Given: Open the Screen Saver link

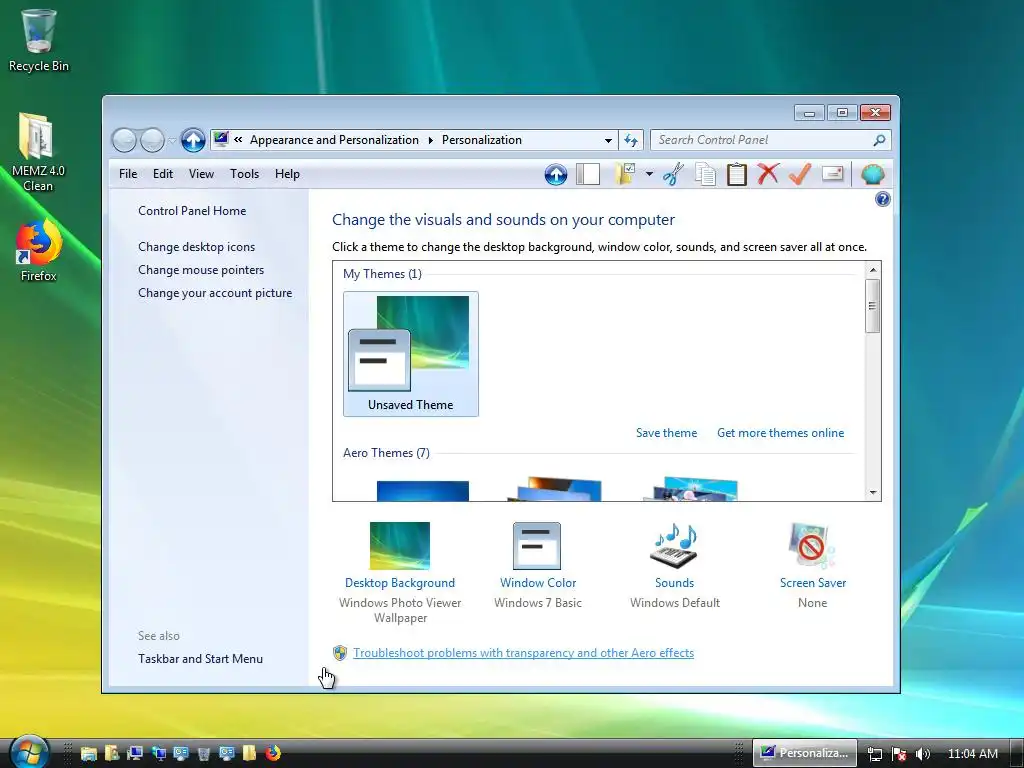Looking at the screenshot, I should 812,583.
